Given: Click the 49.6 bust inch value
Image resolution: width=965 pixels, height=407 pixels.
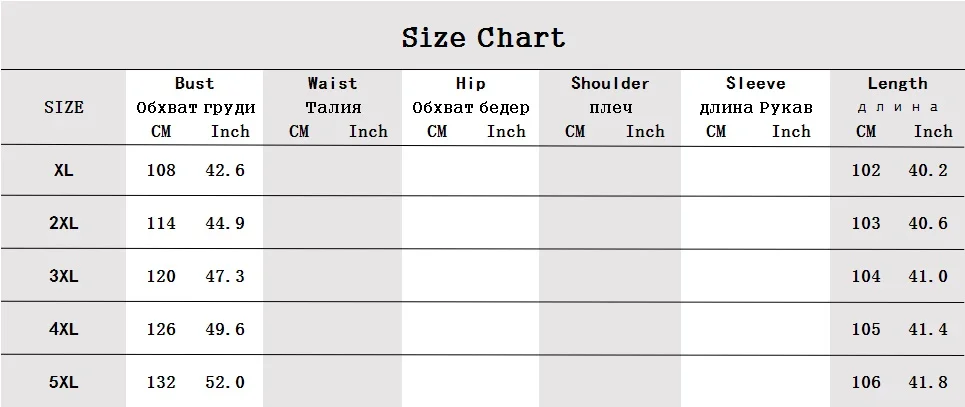Looking at the screenshot, I should (x=226, y=329).
